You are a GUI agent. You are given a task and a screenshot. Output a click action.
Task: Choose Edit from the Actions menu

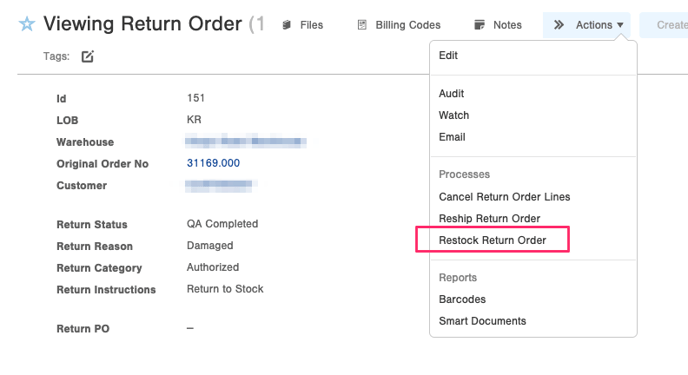448,55
